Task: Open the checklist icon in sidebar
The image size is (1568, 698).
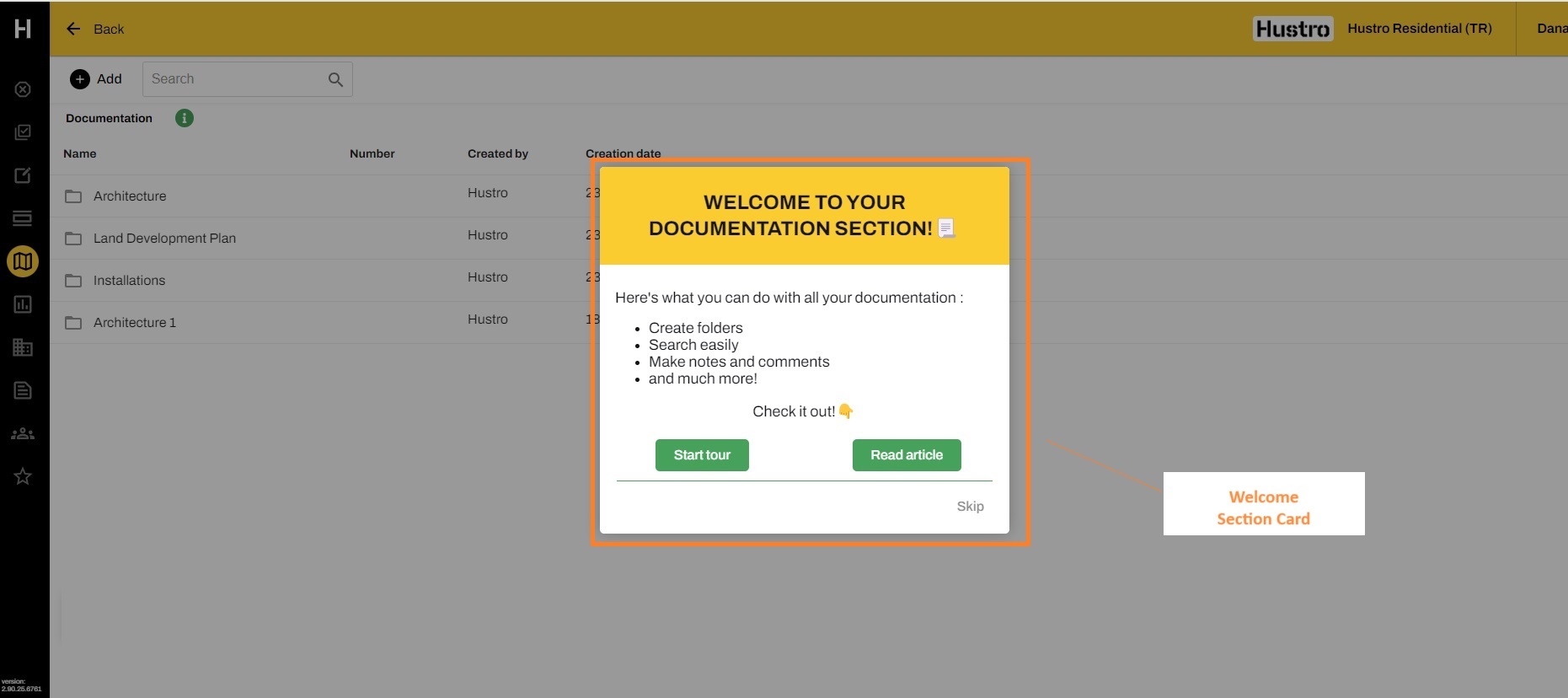Action: point(23,132)
